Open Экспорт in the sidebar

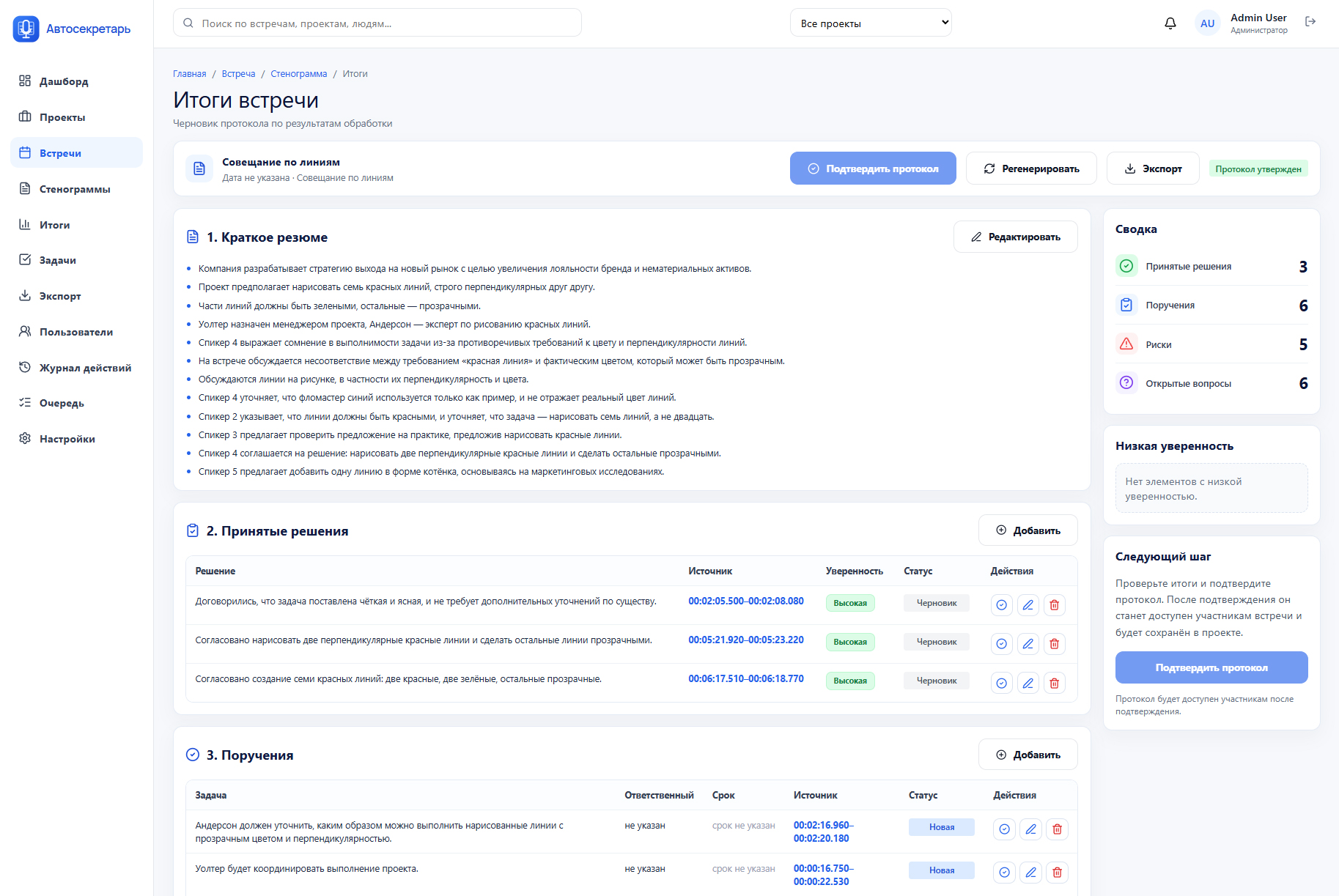(76, 296)
